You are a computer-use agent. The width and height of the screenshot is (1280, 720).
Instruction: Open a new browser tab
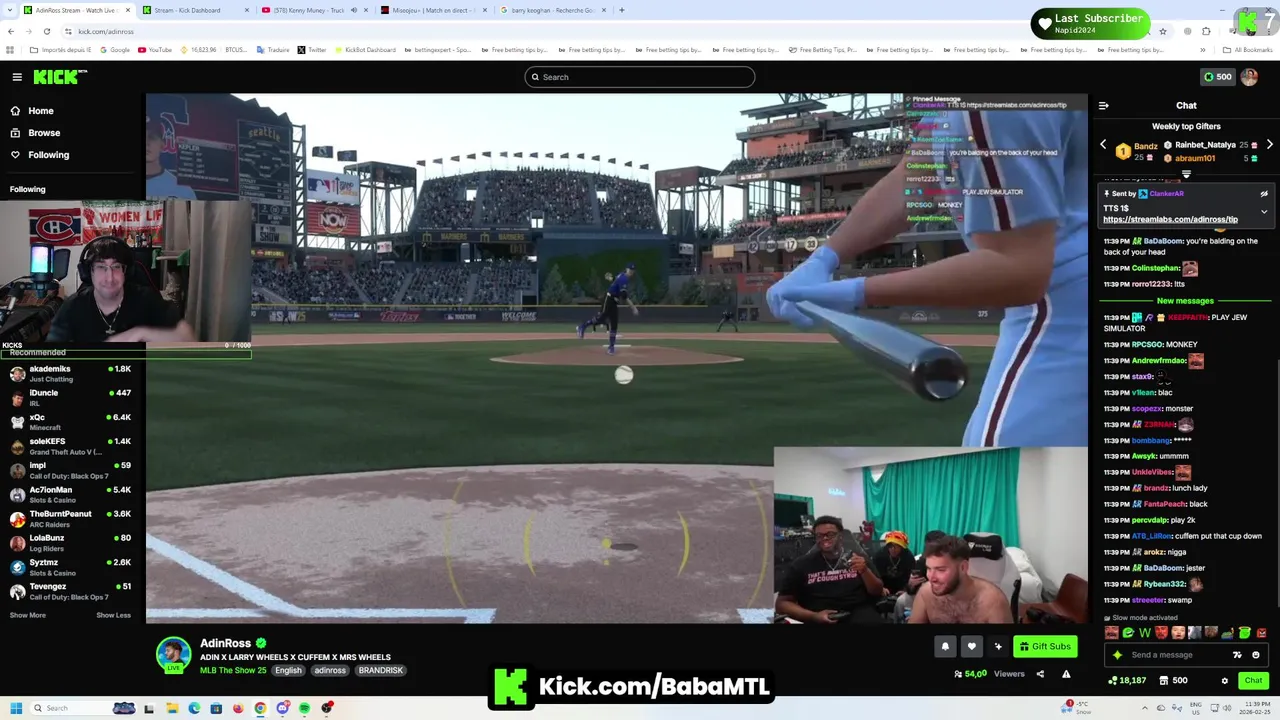pyautogui.click(x=622, y=10)
